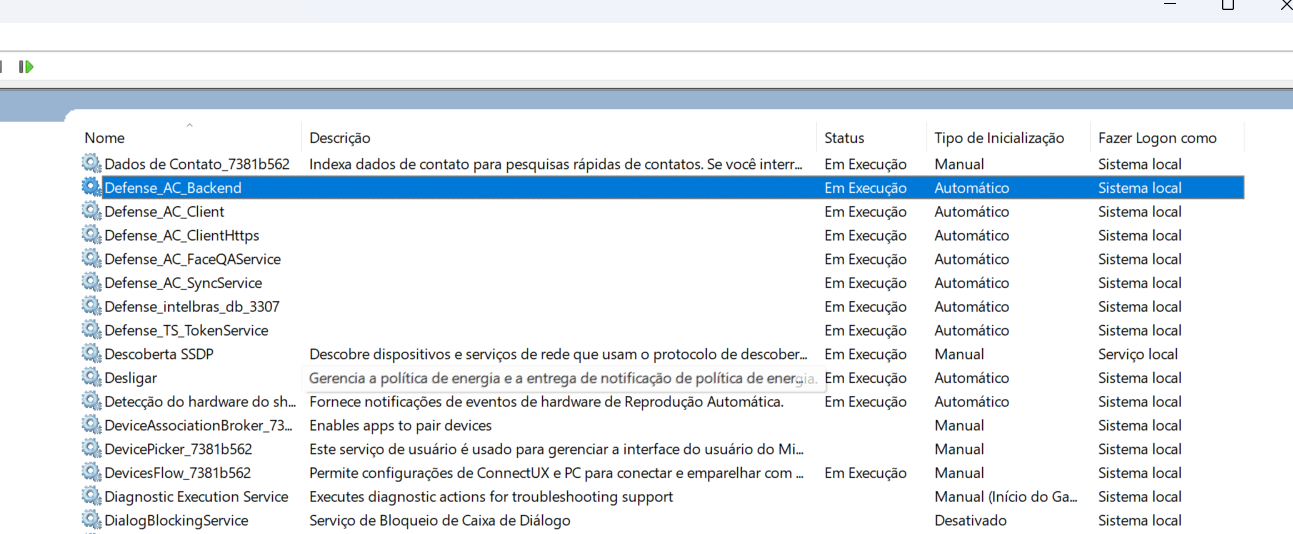This screenshot has height=534, width=1293.
Task: Click the gear icon of Defense_intelbras_db_3307
Action: 92,306
